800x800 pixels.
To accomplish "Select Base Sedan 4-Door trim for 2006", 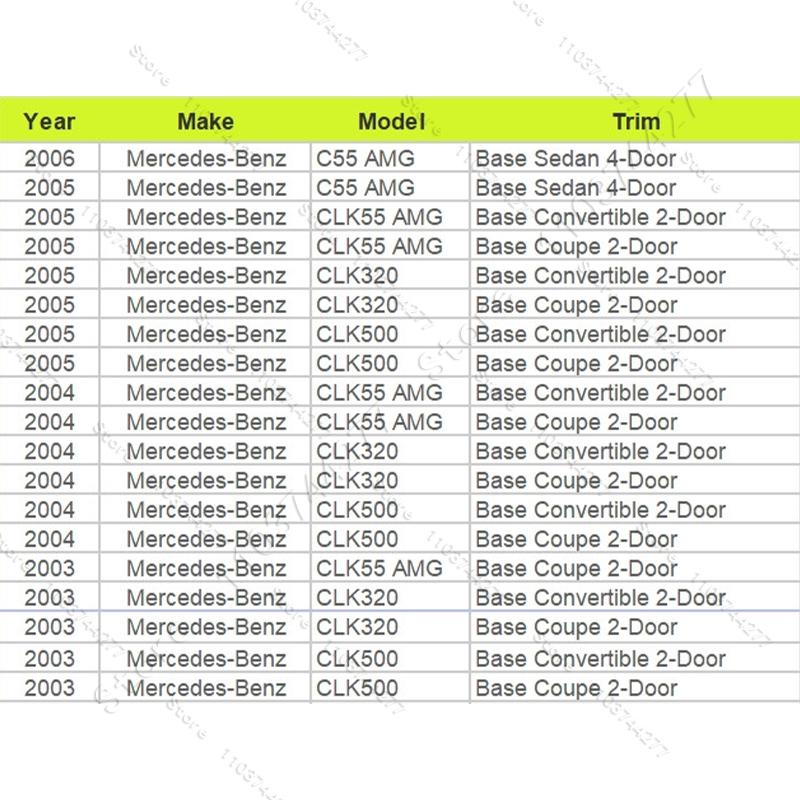I will [x=575, y=158].
